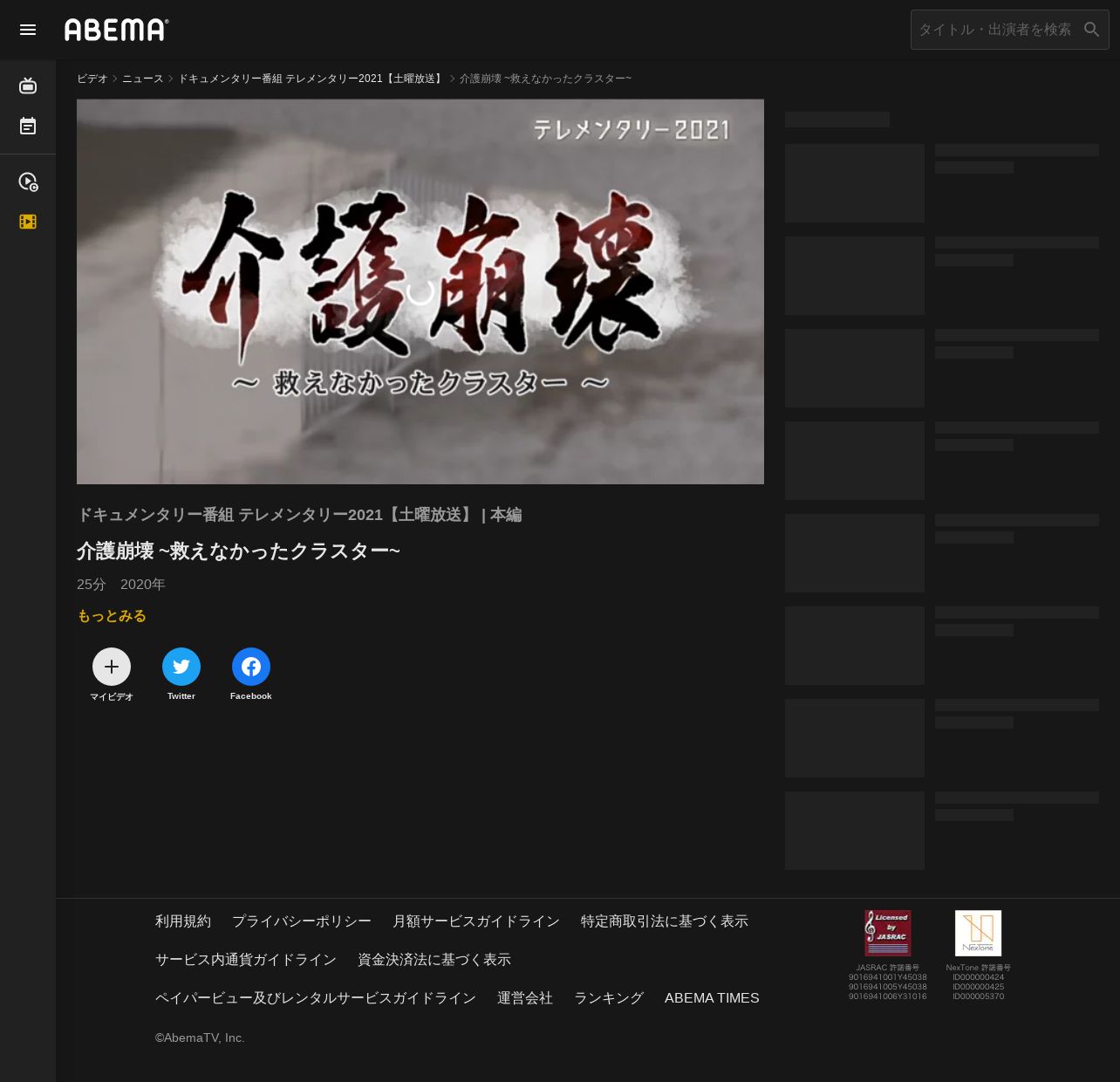The width and height of the screenshot is (1120, 1082).
Task: Open the series title link above episode
Action: click(299, 515)
